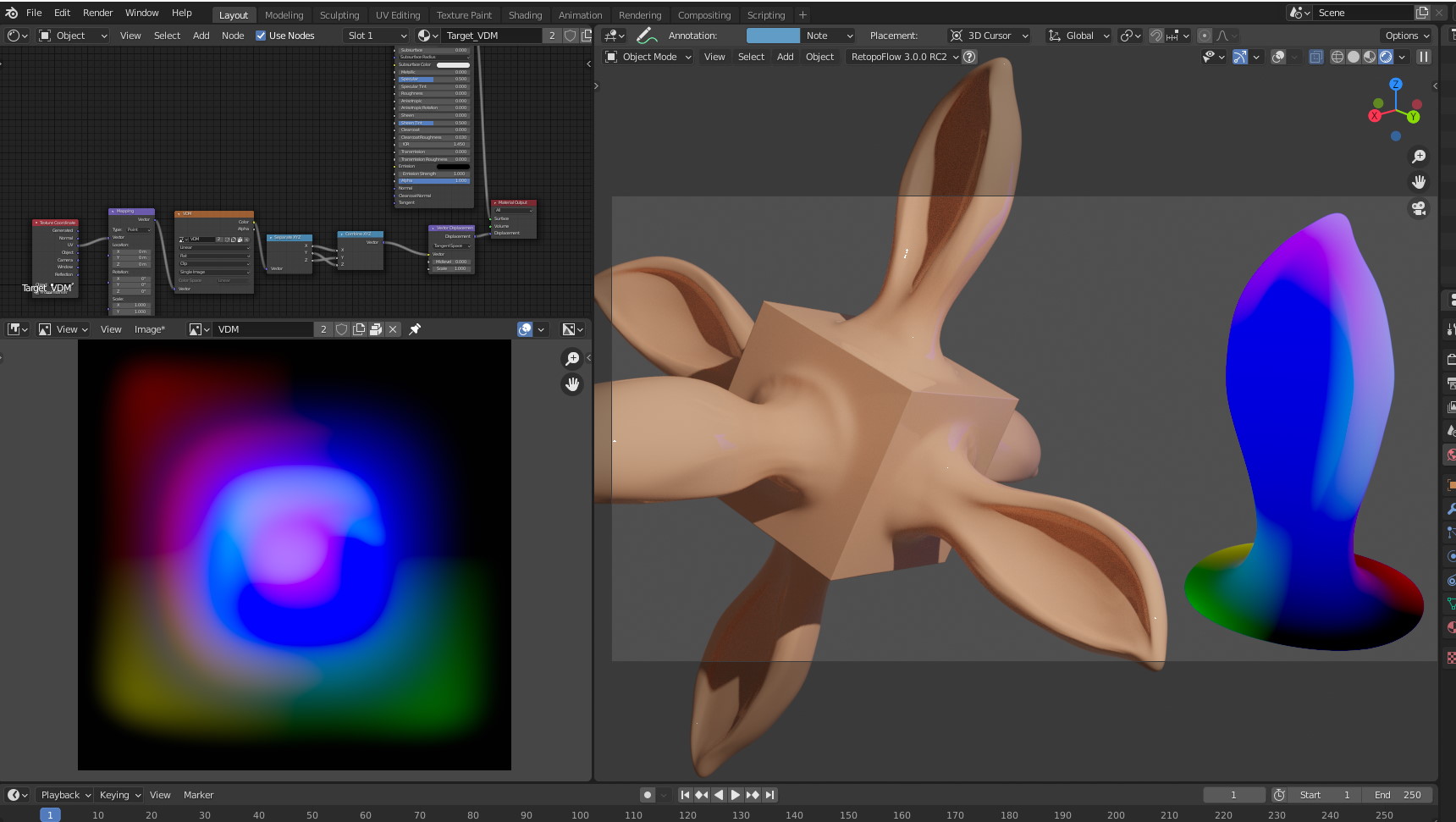1456x822 pixels.
Task: Toggle proportional editing button
Action: tap(1205, 36)
